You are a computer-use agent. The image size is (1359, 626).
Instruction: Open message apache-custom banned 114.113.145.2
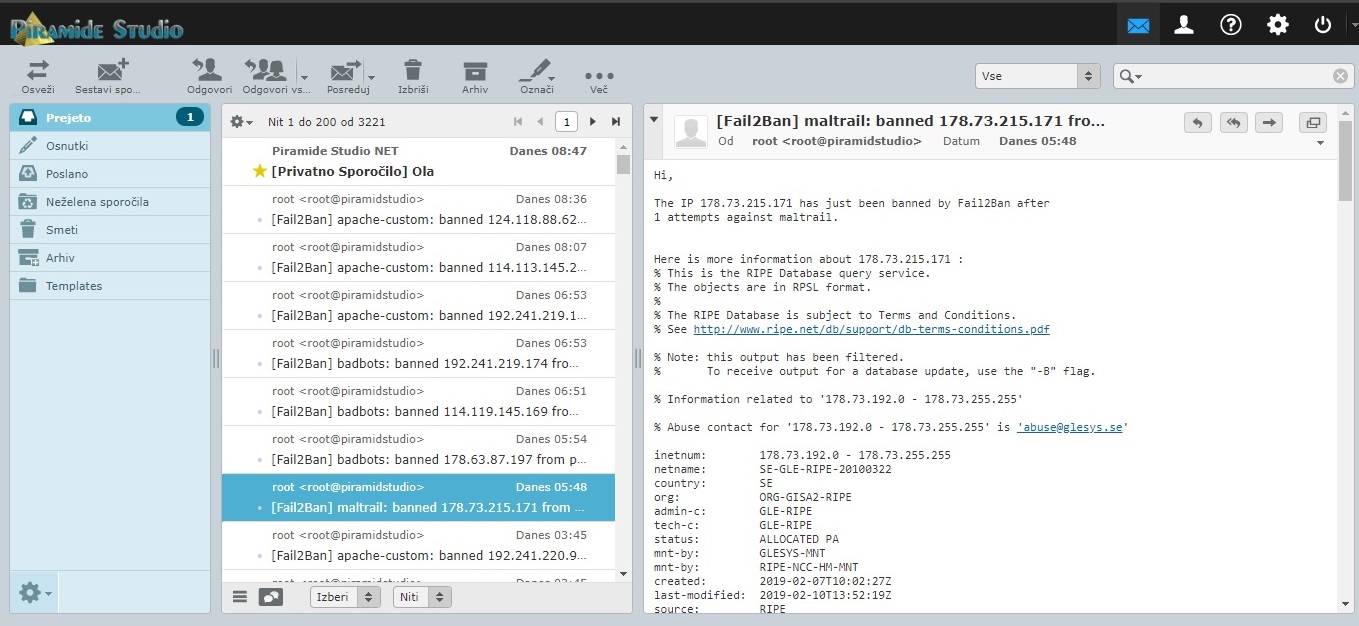[x=418, y=258]
